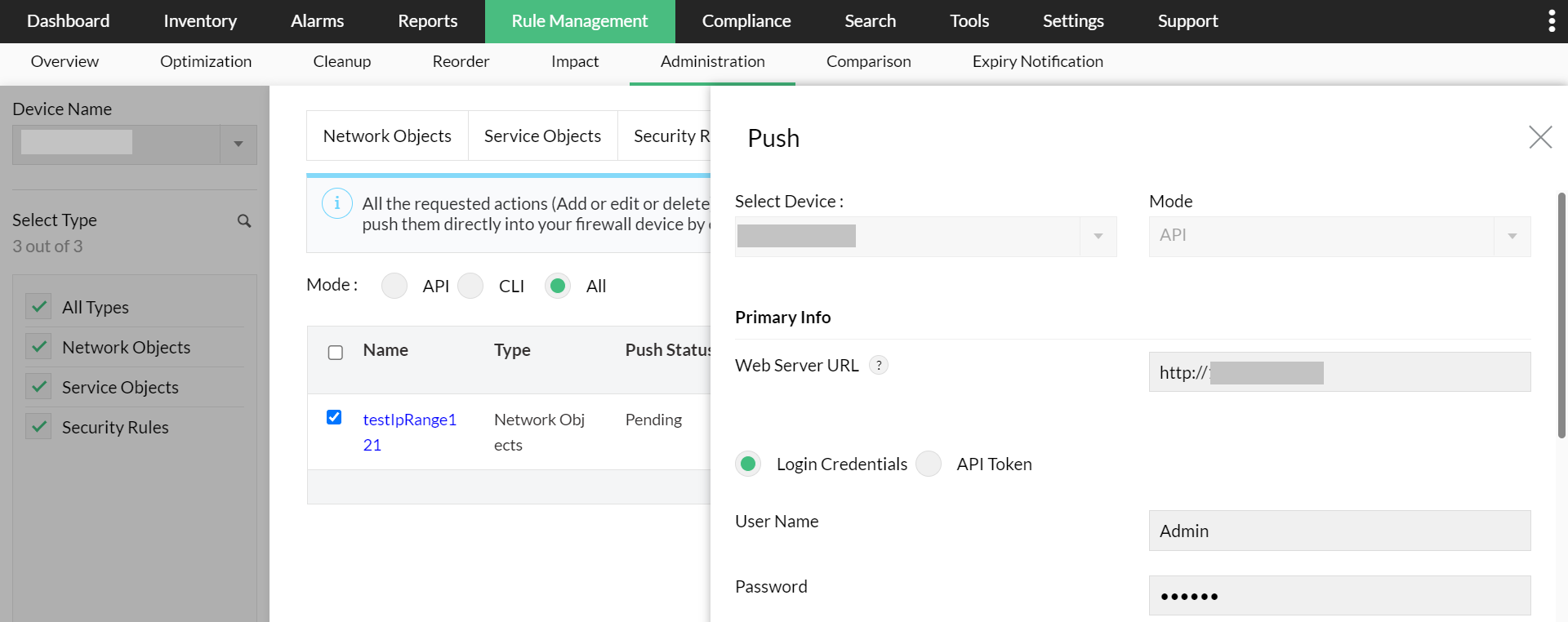Click the three-dot more options icon
The width and height of the screenshot is (1568, 622).
click(x=1551, y=21)
